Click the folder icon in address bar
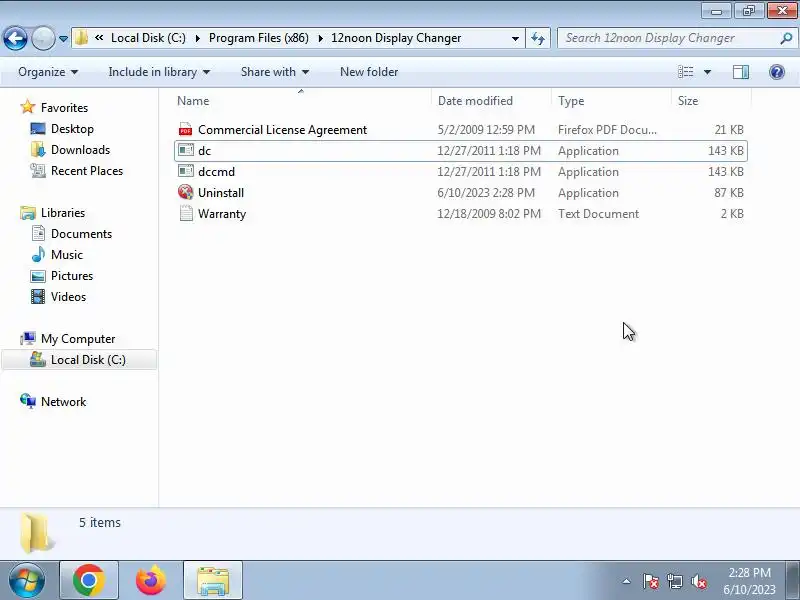800x600 pixels. pyautogui.click(x=81, y=38)
